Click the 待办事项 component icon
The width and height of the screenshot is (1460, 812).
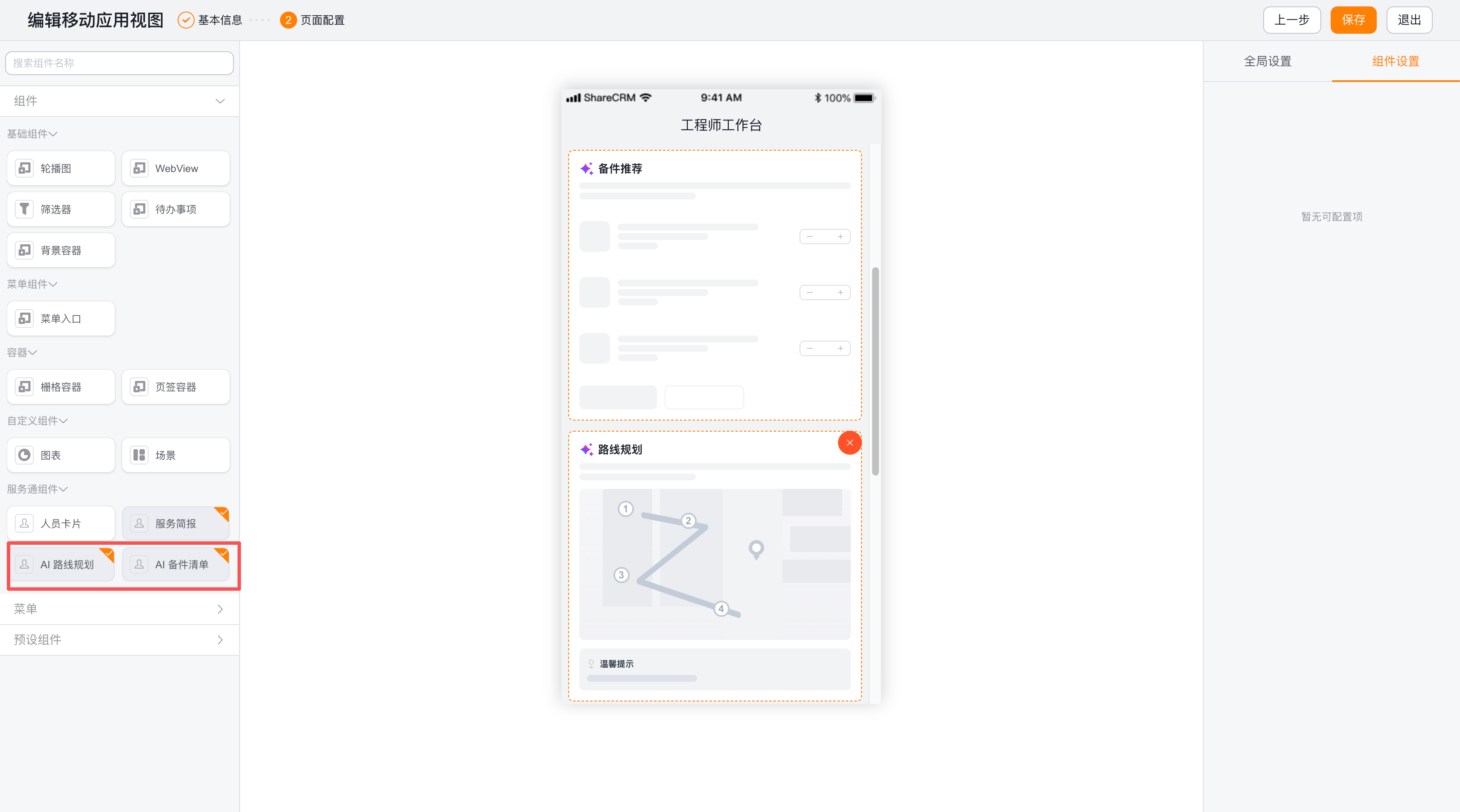(x=140, y=209)
